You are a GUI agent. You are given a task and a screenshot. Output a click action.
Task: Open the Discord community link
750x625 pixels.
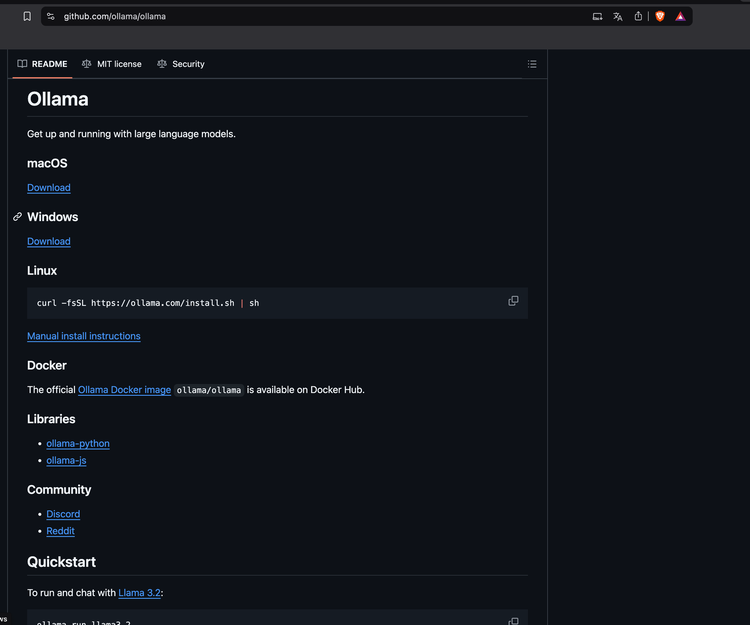click(x=63, y=514)
